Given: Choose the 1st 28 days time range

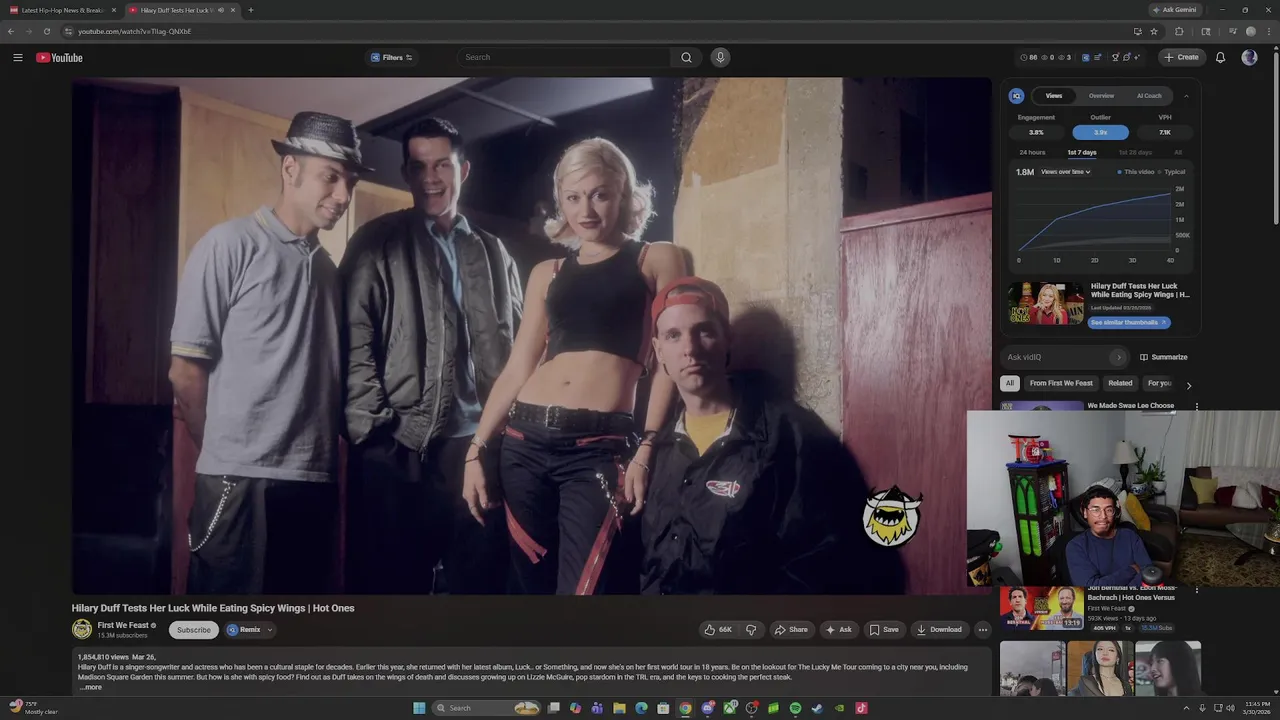Looking at the screenshot, I should (1135, 152).
